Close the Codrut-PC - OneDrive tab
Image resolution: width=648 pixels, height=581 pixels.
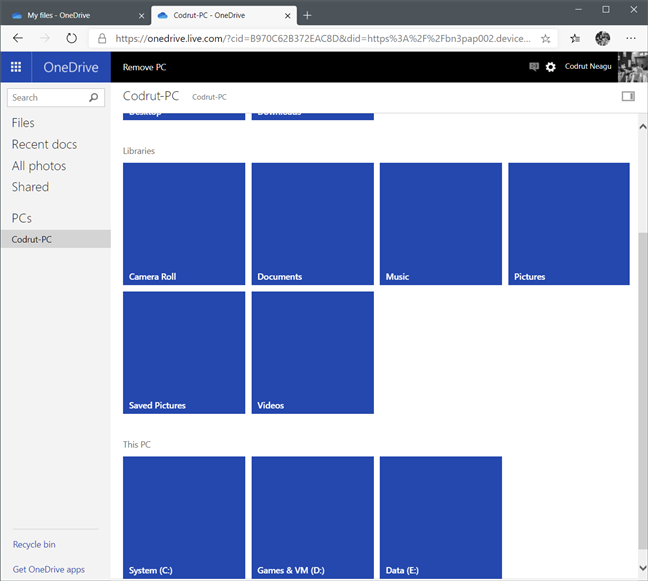(288, 16)
